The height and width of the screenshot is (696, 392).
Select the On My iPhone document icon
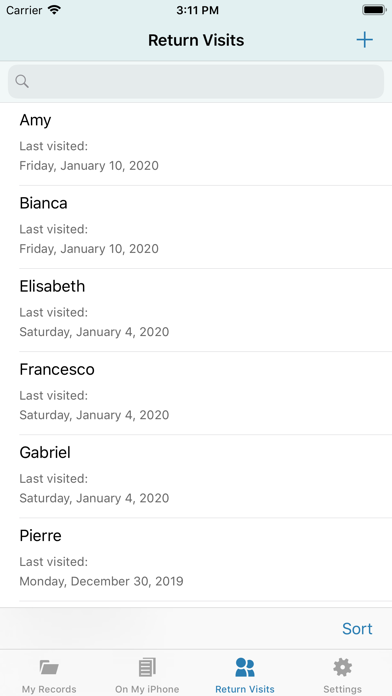click(147, 667)
